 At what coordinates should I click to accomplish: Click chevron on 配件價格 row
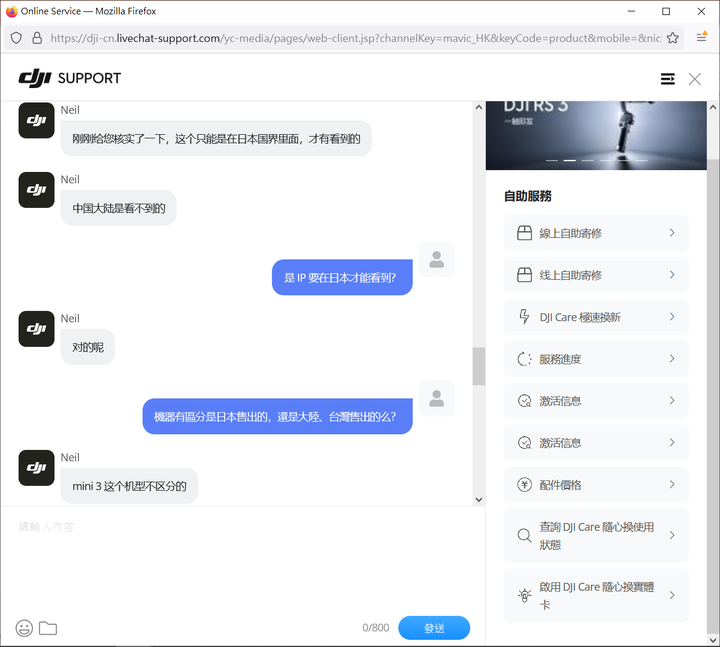click(x=672, y=484)
